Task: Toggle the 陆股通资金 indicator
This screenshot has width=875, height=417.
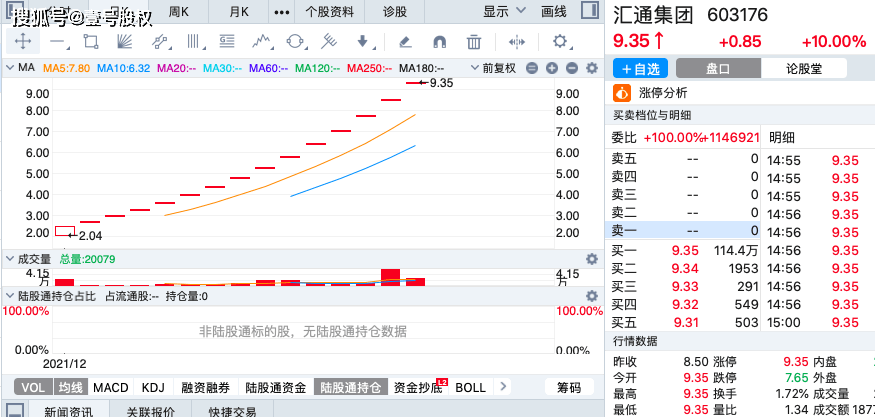Action: coord(276,387)
